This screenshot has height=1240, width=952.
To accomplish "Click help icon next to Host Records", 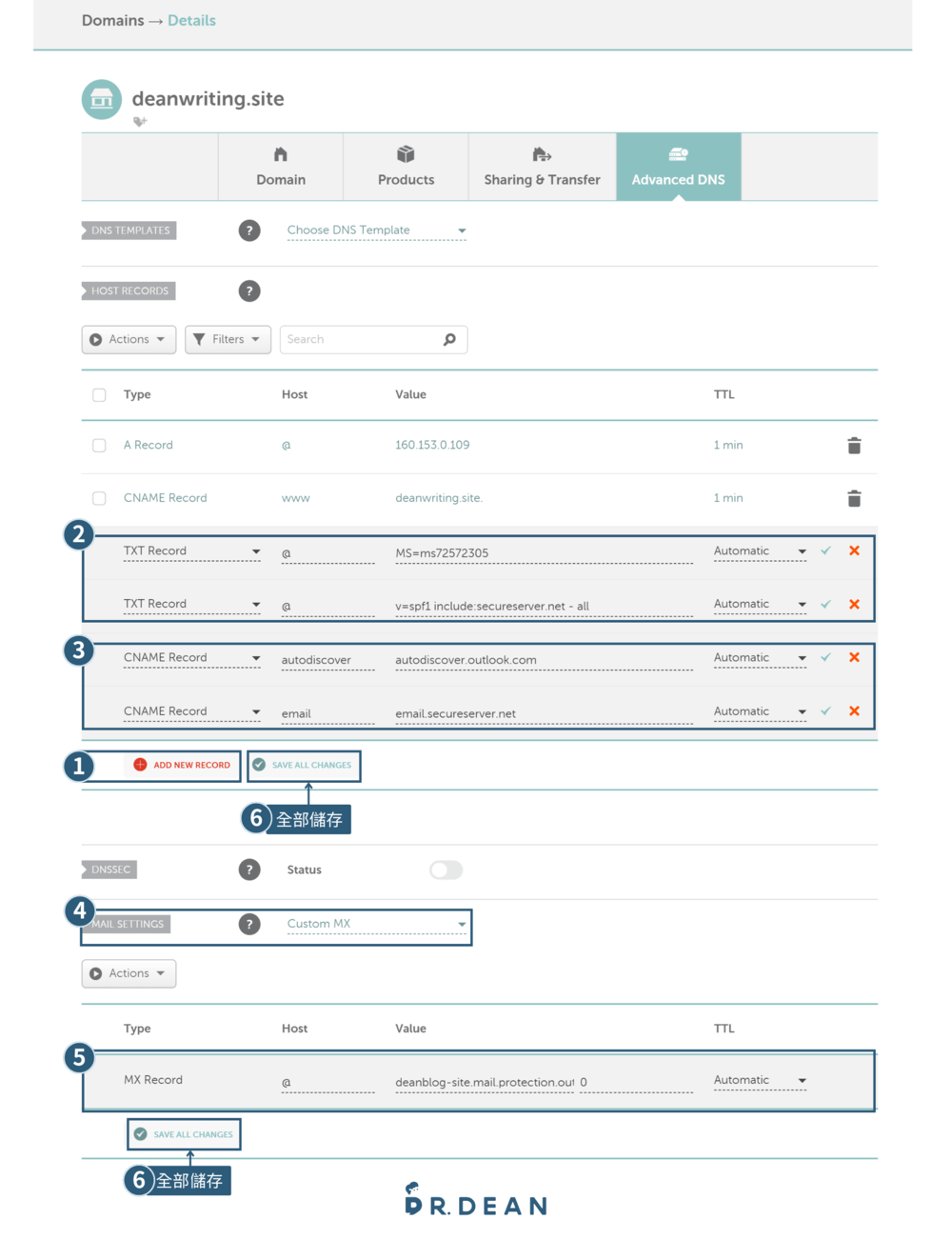I will pyautogui.click(x=249, y=291).
